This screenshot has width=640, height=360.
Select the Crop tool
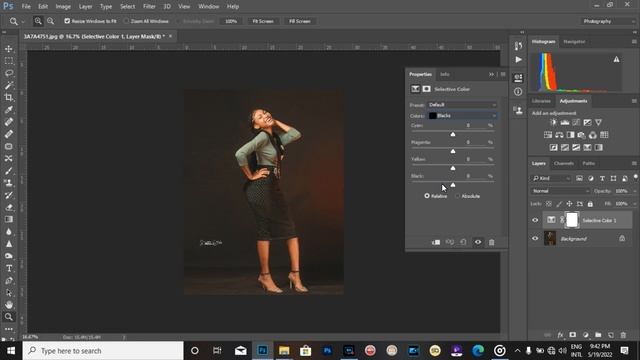click(9, 98)
